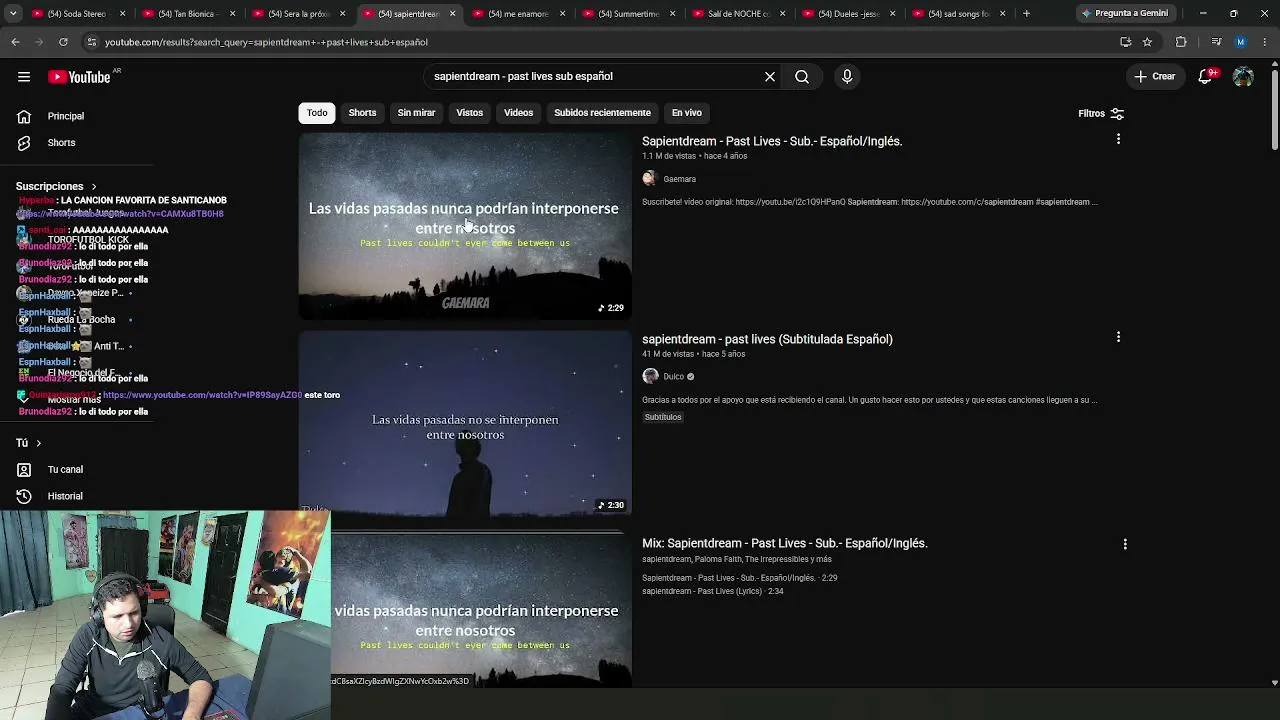Click the Subtítulos badge on the Dulco result

click(x=663, y=417)
